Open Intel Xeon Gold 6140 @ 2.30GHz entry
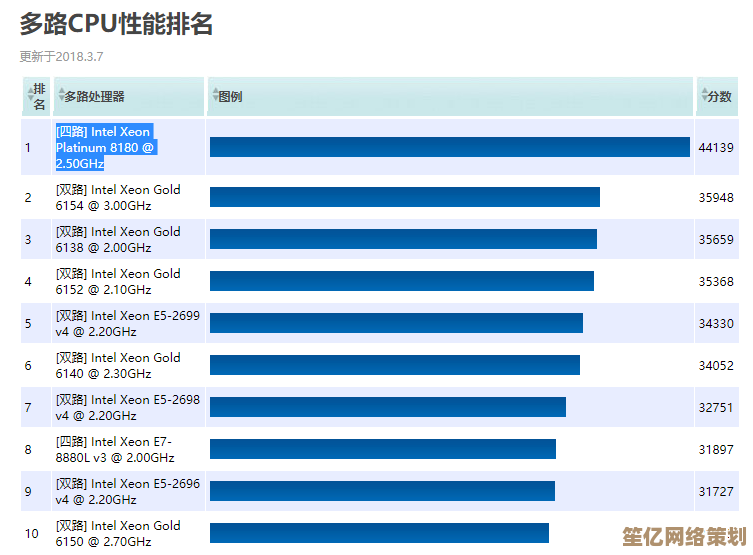This screenshot has height=555, width=753. [118, 365]
